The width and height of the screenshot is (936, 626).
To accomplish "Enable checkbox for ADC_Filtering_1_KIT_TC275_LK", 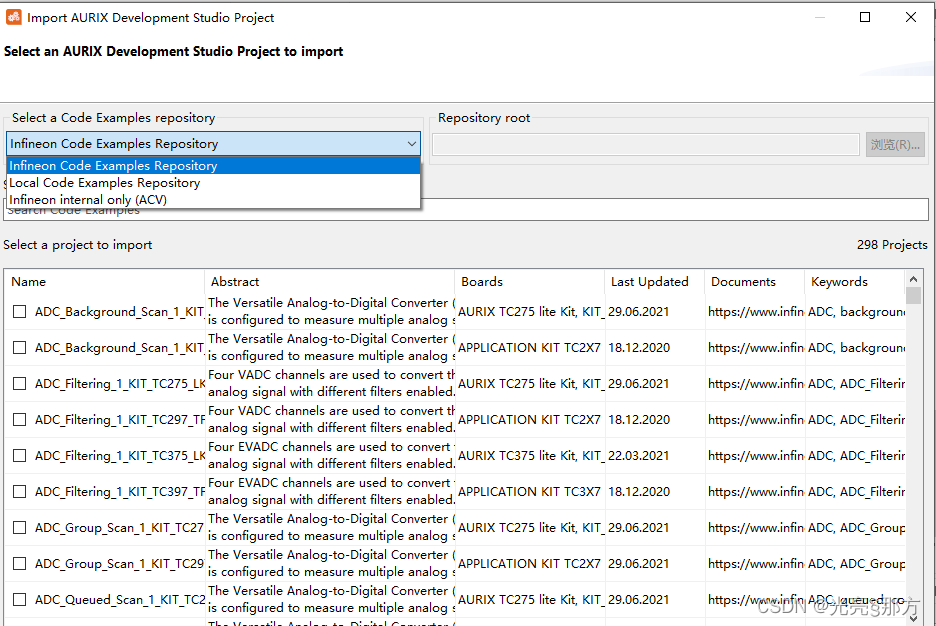I will [20, 384].
